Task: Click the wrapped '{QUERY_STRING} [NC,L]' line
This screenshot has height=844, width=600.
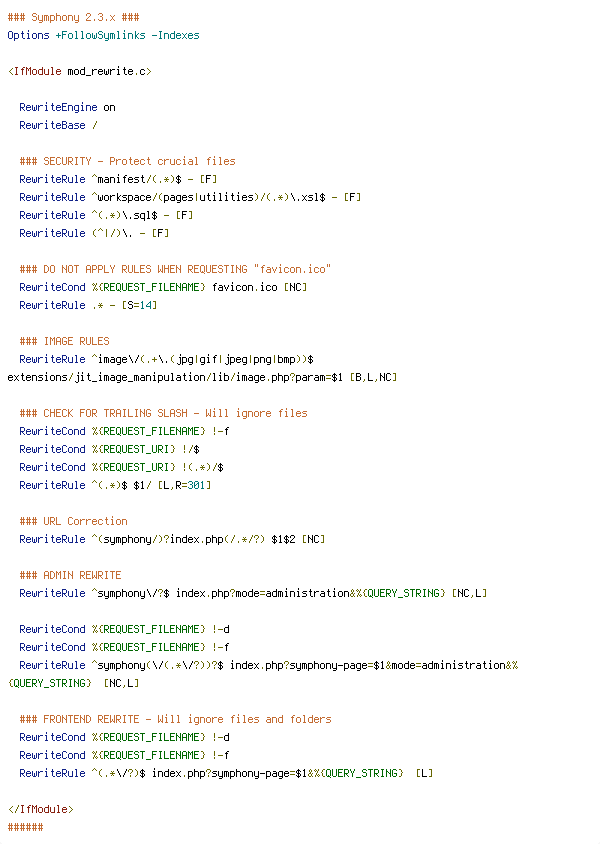Action: pos(73,684)
